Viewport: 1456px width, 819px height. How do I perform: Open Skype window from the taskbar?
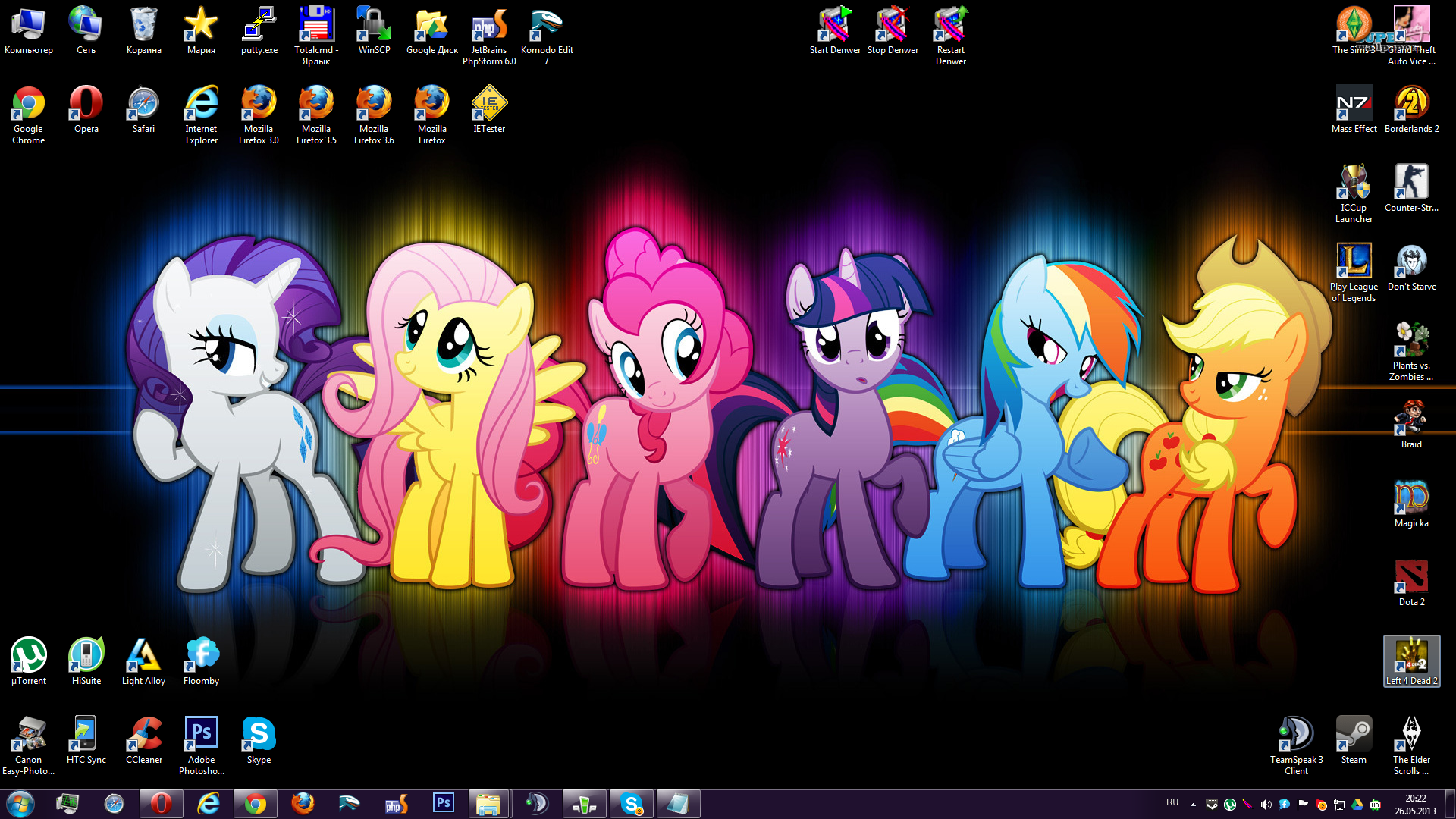pos(631,804)
